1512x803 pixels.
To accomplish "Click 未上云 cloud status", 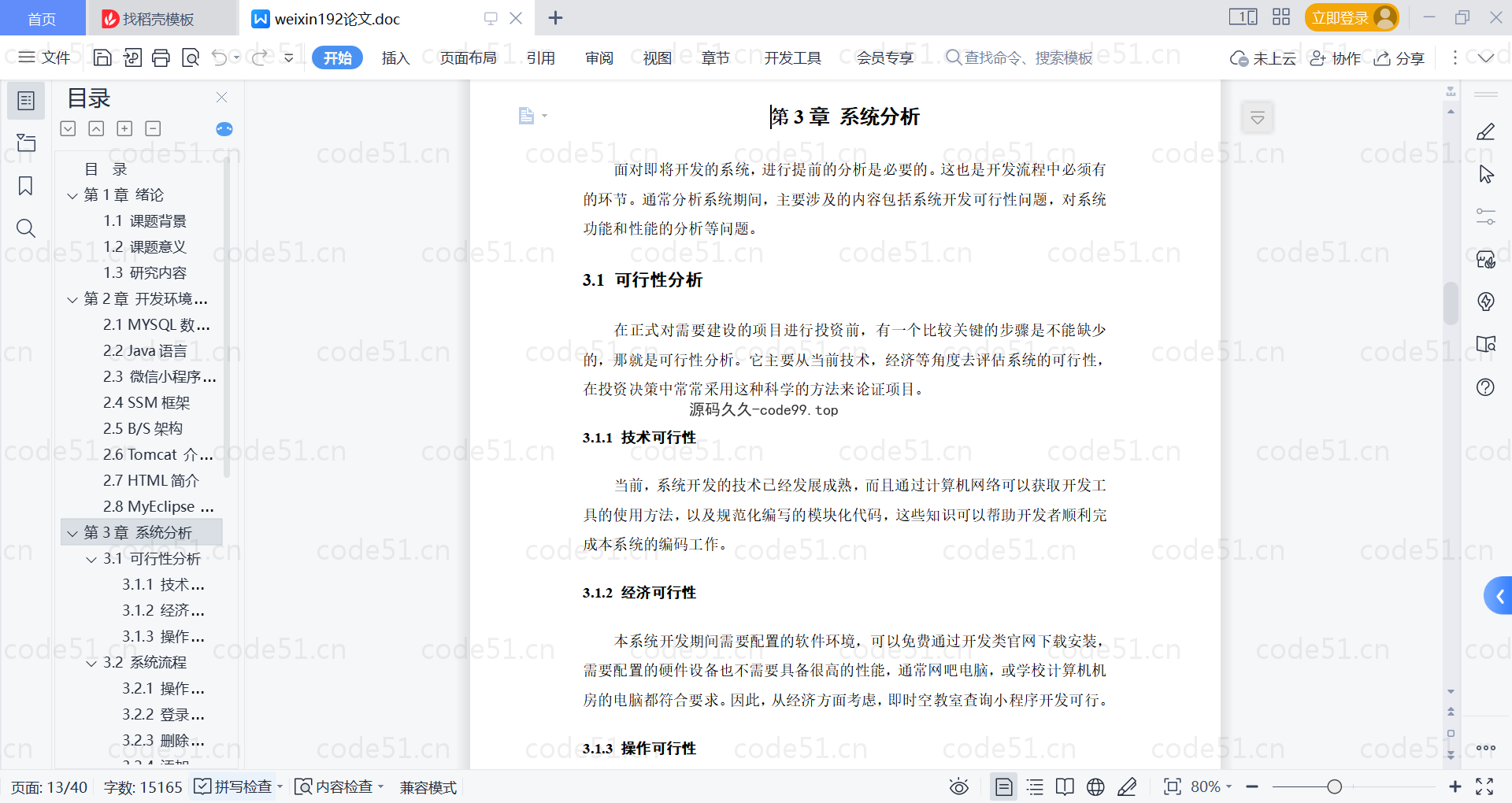I will [x=1263, y=58].
